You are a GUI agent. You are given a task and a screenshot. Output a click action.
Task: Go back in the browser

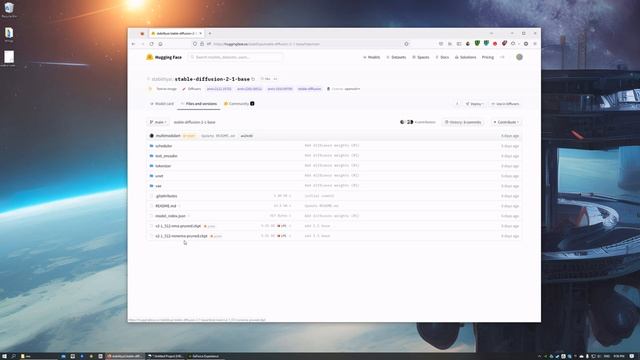tap(133, 44)
